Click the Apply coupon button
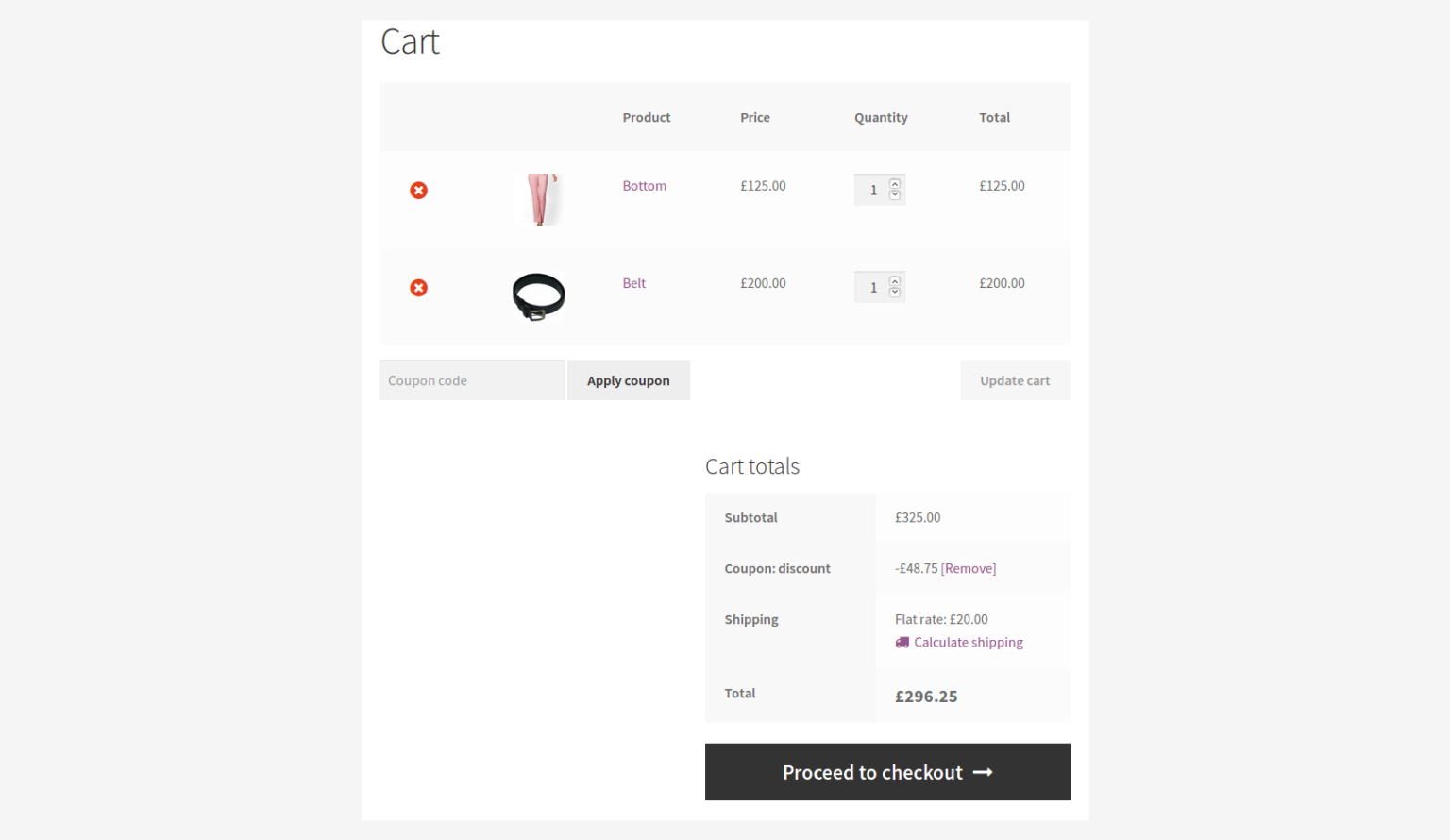Screen dimensions: 1450x840 pyautogui.click(x=628, y=379)
